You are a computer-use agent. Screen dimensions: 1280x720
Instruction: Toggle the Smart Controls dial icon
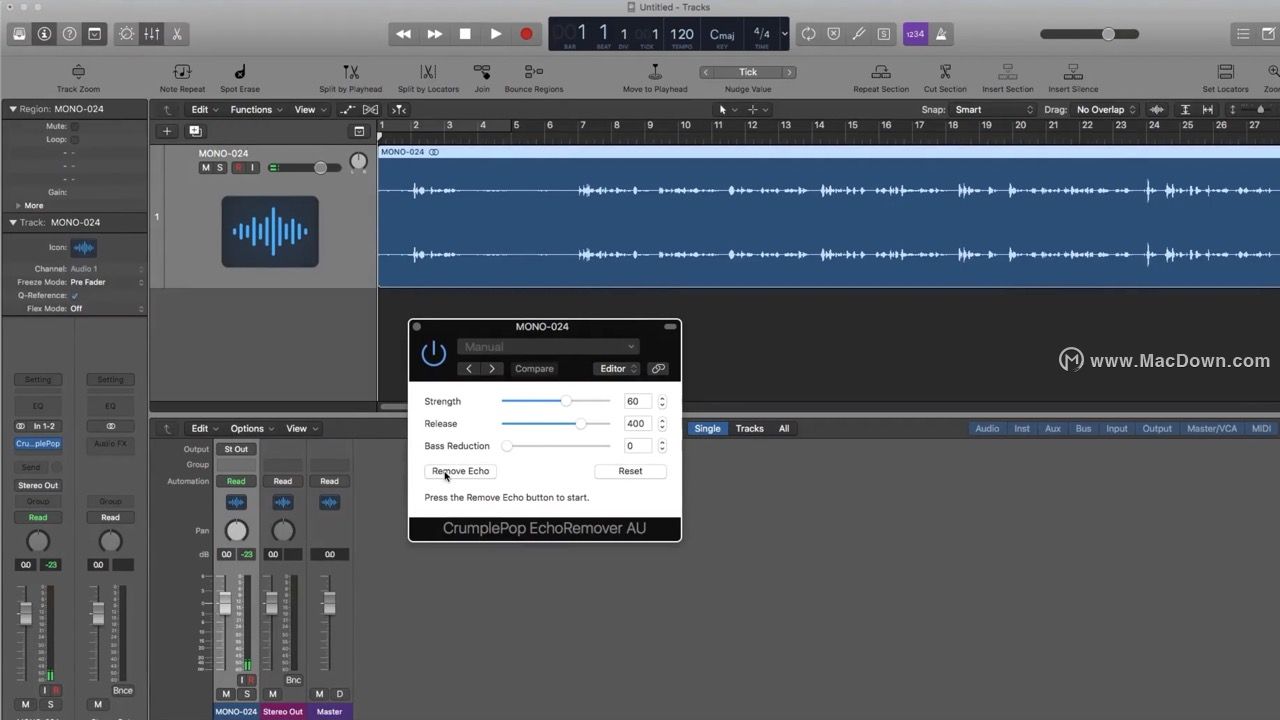coord(126,34)
